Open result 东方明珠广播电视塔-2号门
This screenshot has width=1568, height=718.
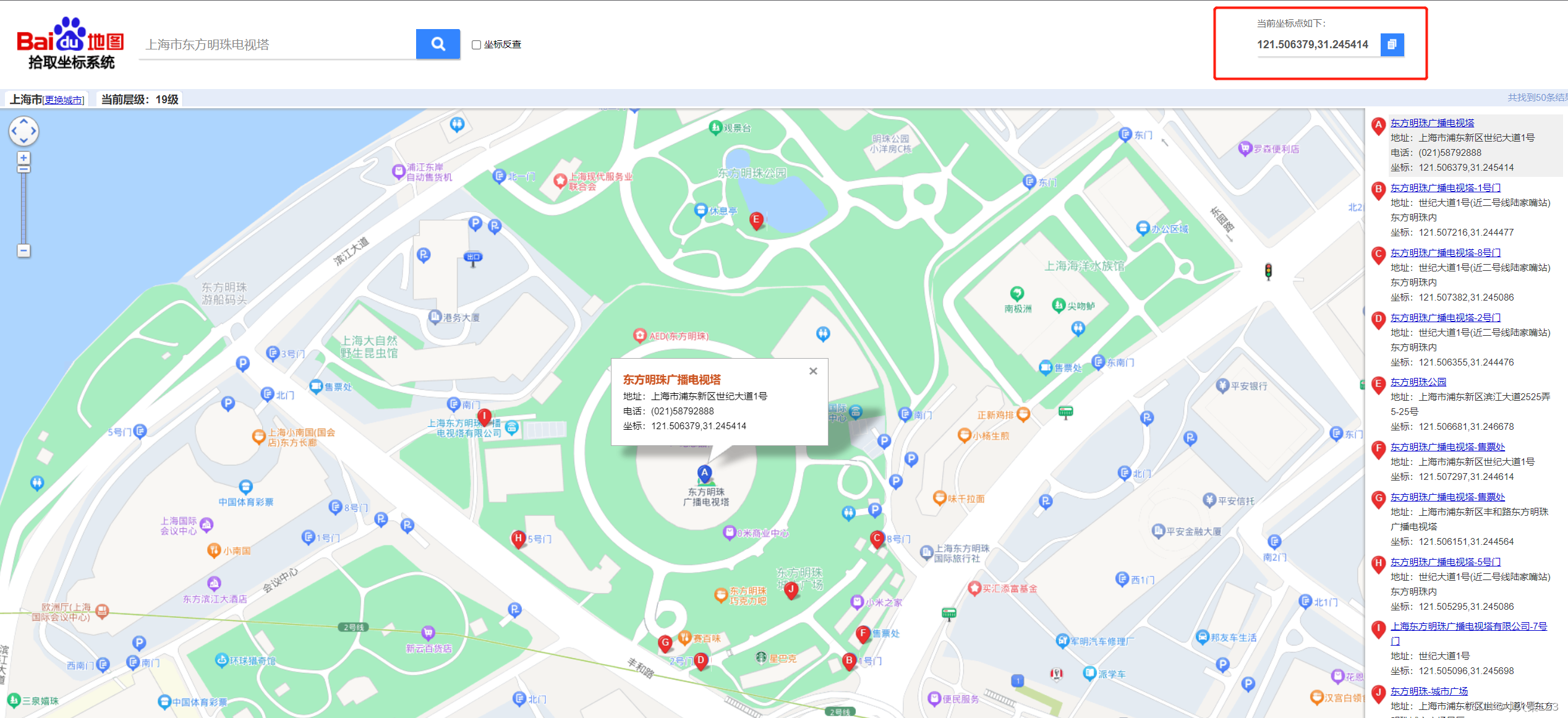tap(1445, 318)
